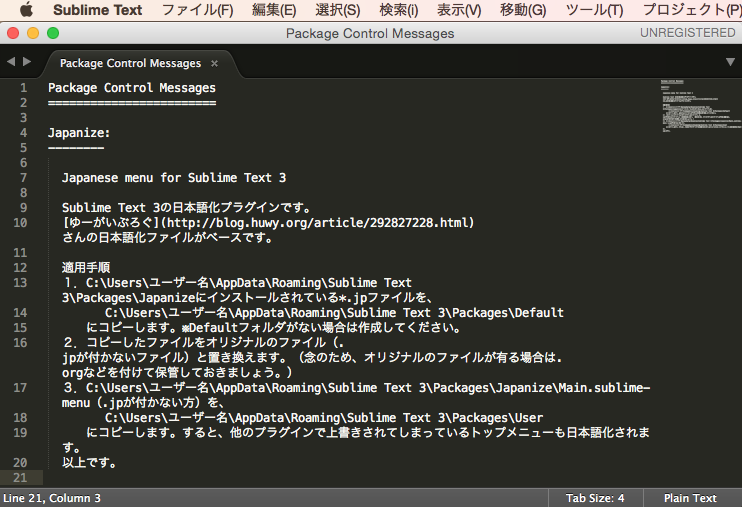
Task: Open the Apple menu
Action: (x=26, y=9)
